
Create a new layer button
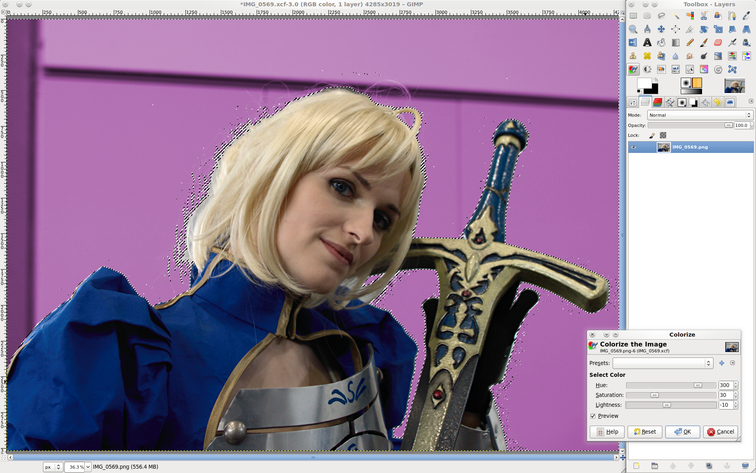tap(636, 466)
